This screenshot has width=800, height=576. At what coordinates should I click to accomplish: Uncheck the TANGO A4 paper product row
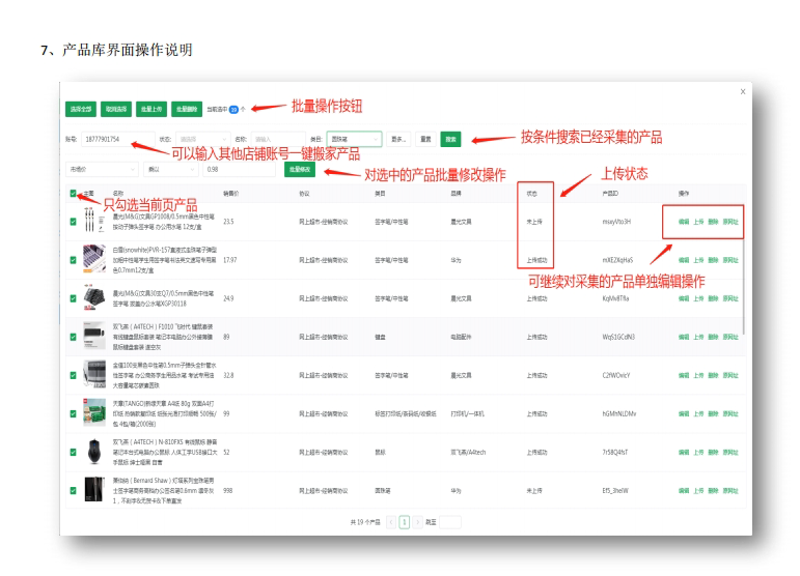click(73, 414)
